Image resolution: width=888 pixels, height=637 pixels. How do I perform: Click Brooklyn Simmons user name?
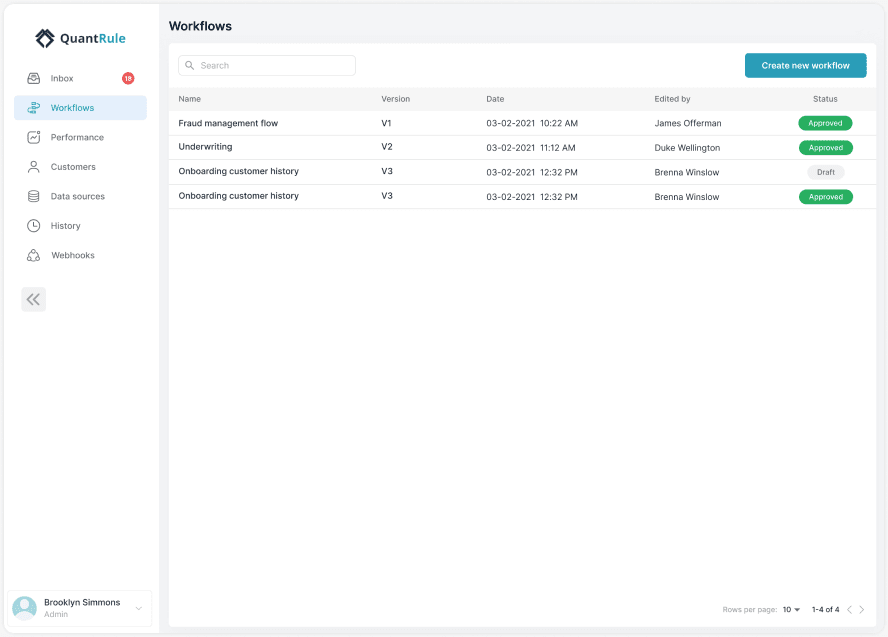coord(82,602)
